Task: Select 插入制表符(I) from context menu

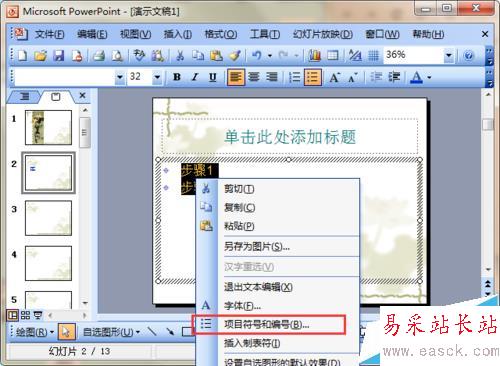Action: pos(277,343)
